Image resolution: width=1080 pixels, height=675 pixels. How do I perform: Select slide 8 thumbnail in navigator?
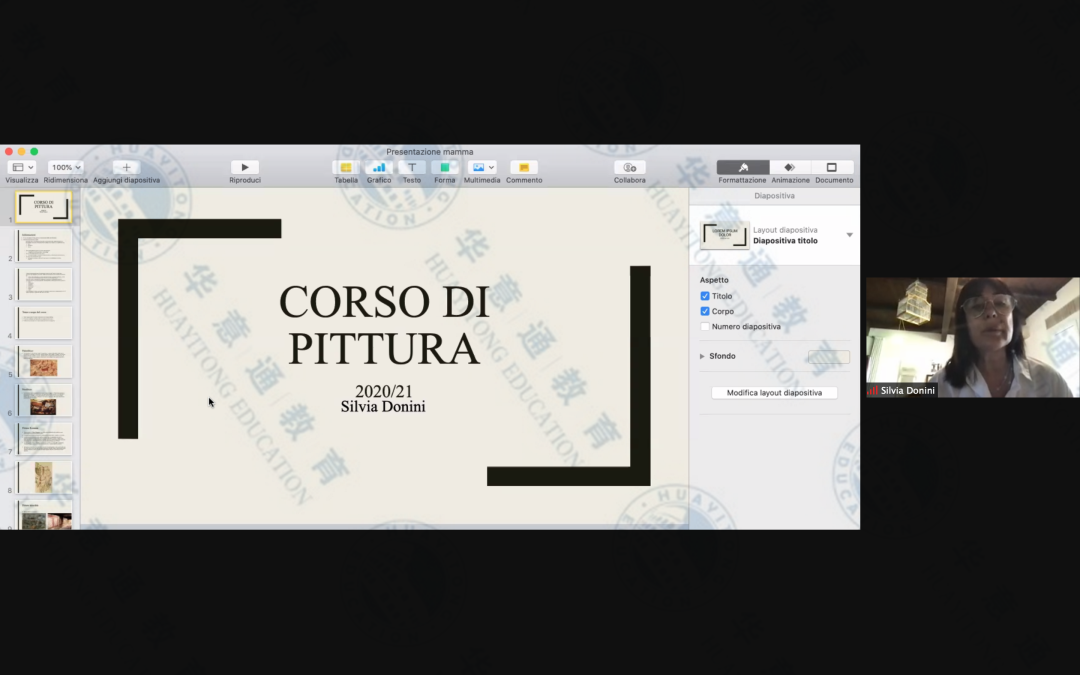(45, 477)
